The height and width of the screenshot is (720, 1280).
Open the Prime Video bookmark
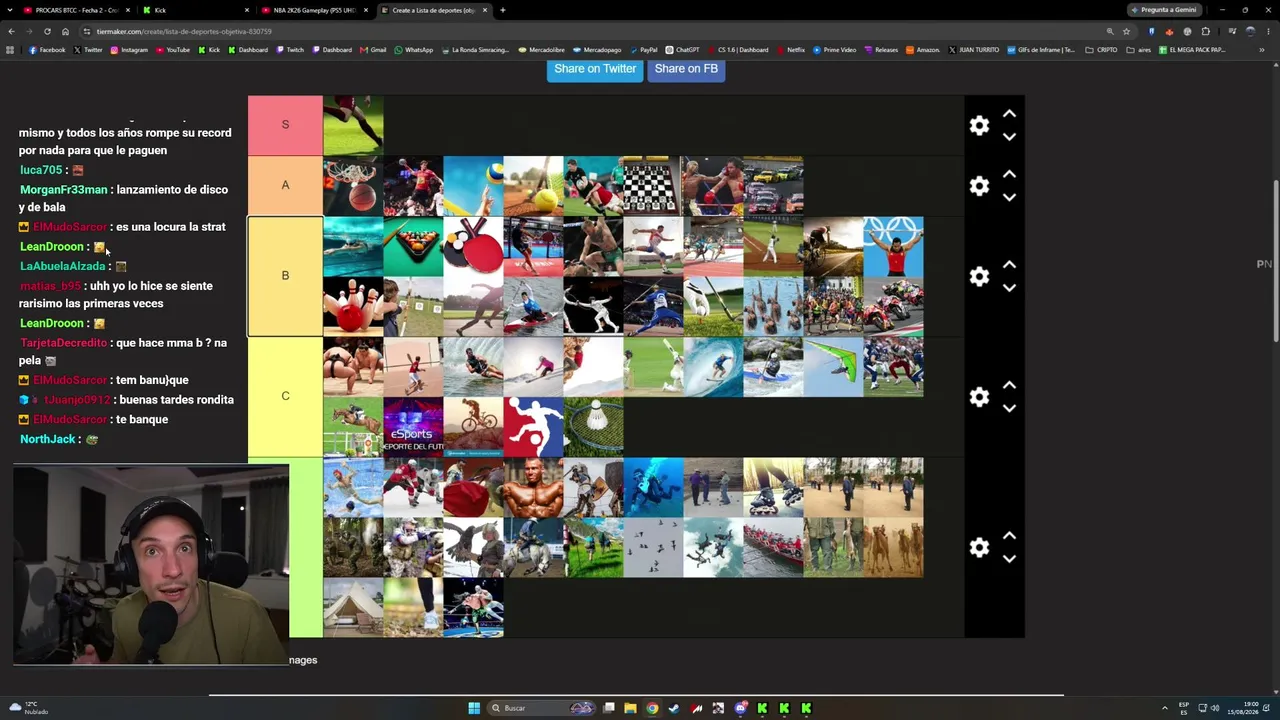[835, 50]
